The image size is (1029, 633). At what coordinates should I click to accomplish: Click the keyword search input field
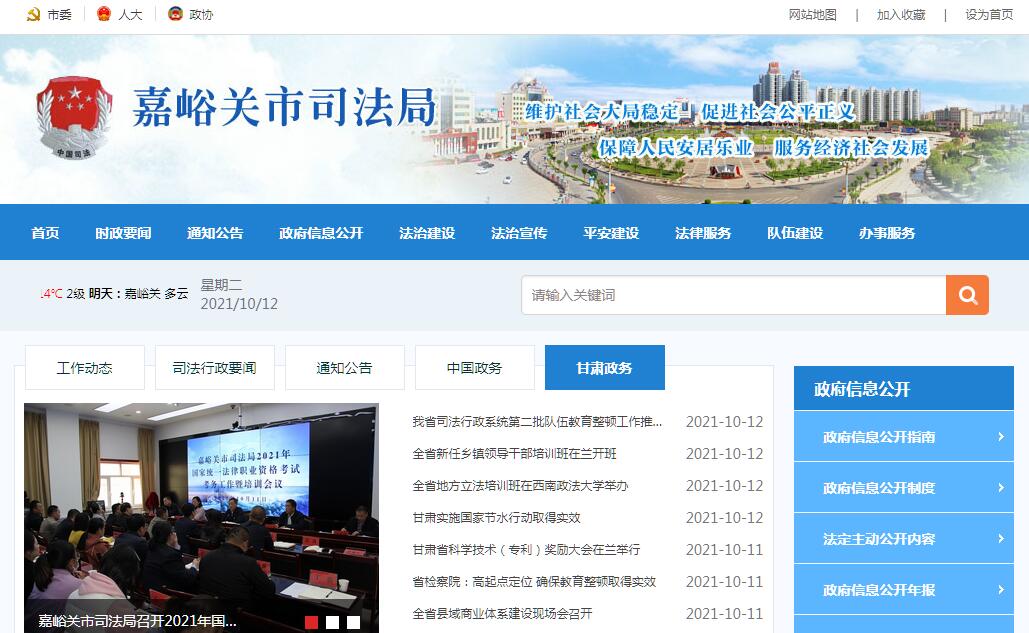tap(733, 295)
